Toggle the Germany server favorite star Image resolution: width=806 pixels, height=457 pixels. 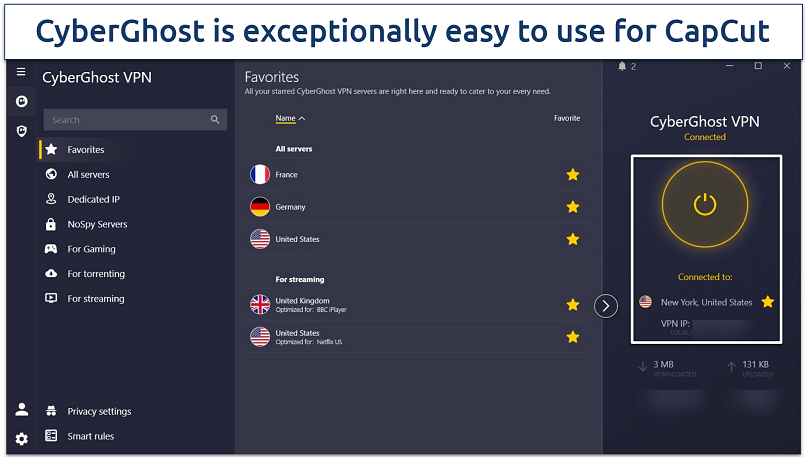pos(573,207)
